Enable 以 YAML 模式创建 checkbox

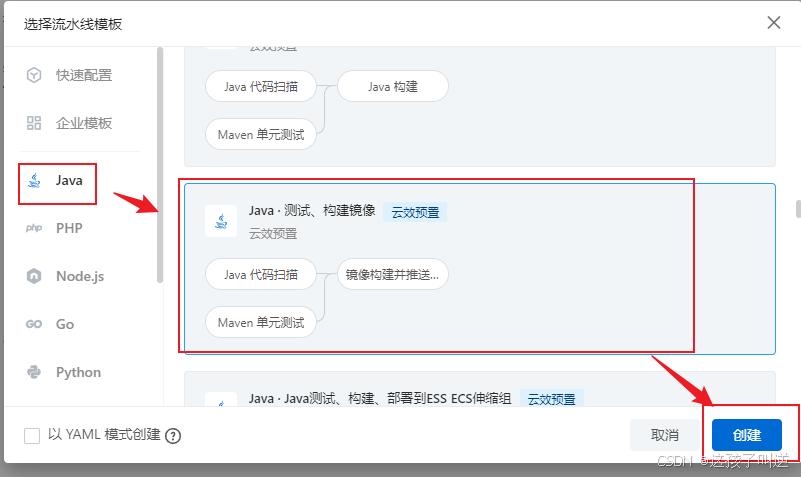32,436
